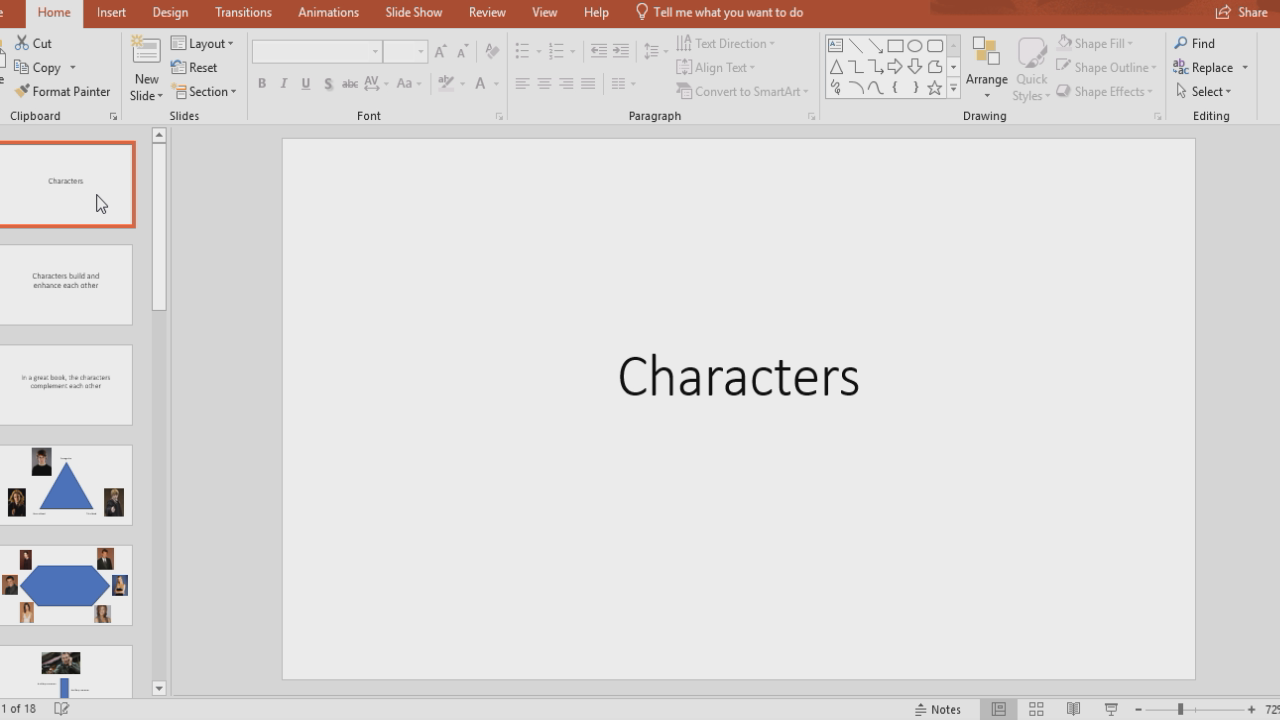
Task: Enable Slide Sorter view
Action: [x=1036, y=708]
